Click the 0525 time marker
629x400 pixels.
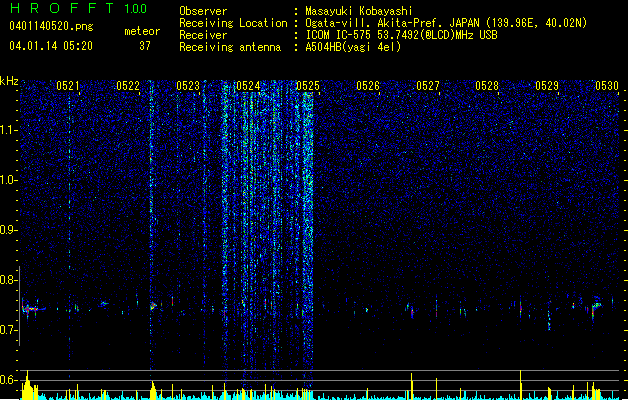tap(308, 85)
